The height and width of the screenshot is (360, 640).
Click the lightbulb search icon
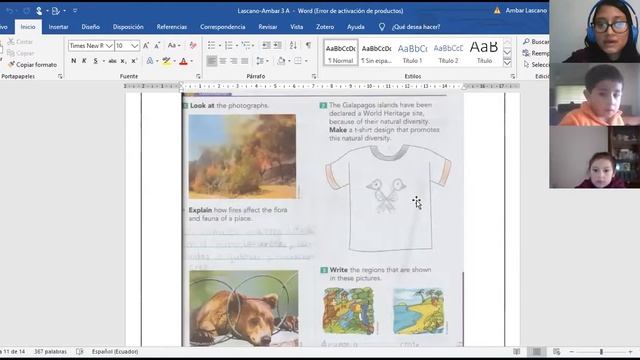coord(382,27)
